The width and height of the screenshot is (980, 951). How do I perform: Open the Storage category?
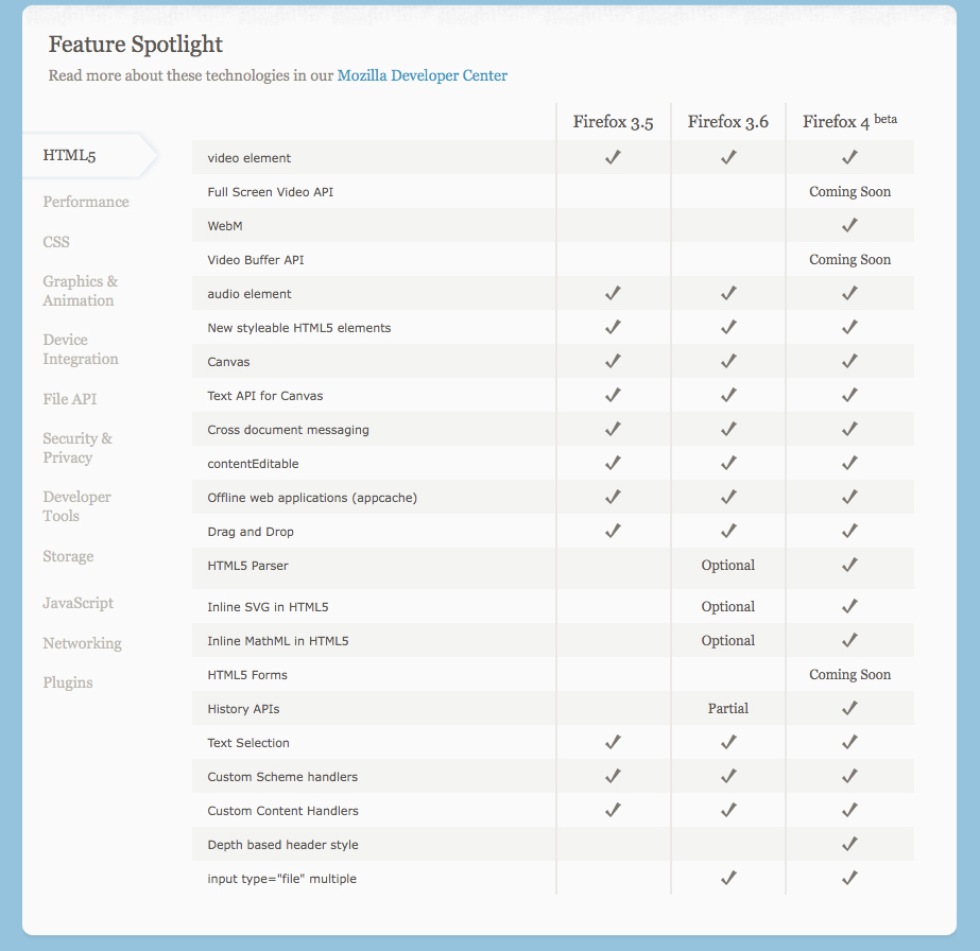[x=68, y=556]
